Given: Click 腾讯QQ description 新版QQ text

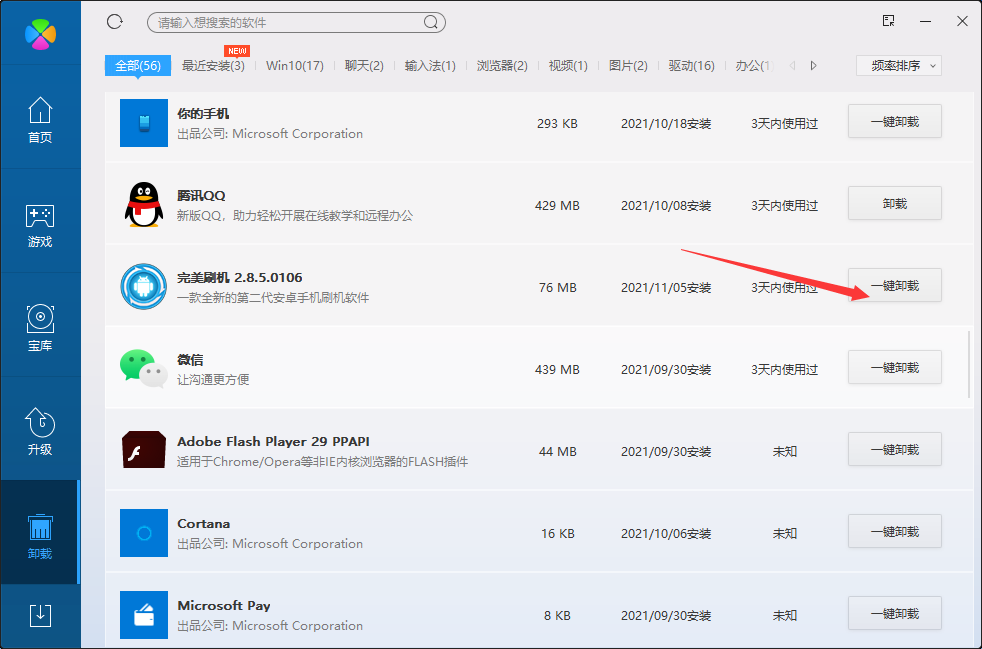Looking at the screenshot, I should (x=295, y=215).
